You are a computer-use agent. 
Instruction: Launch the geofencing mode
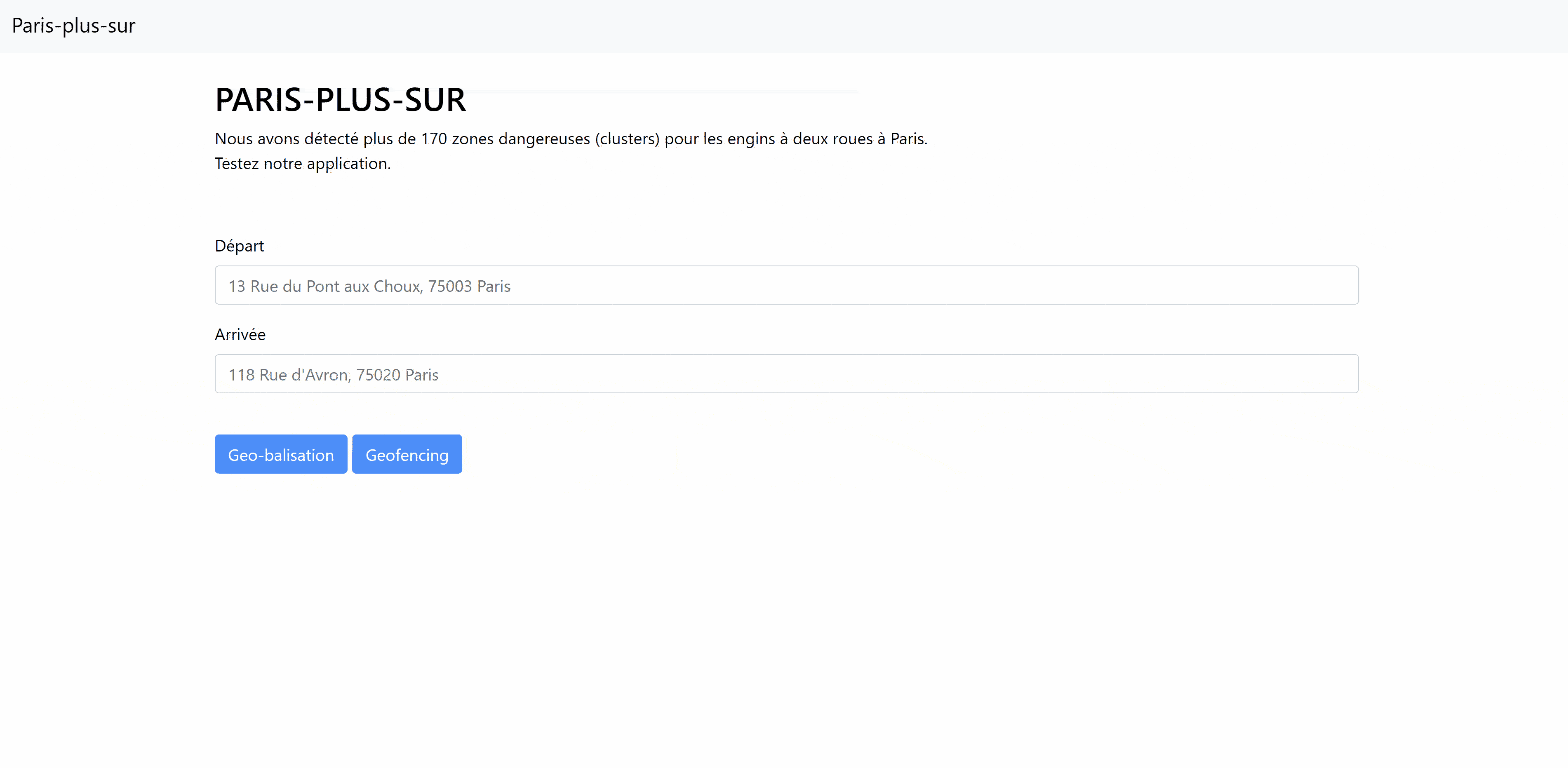(407, 455)
